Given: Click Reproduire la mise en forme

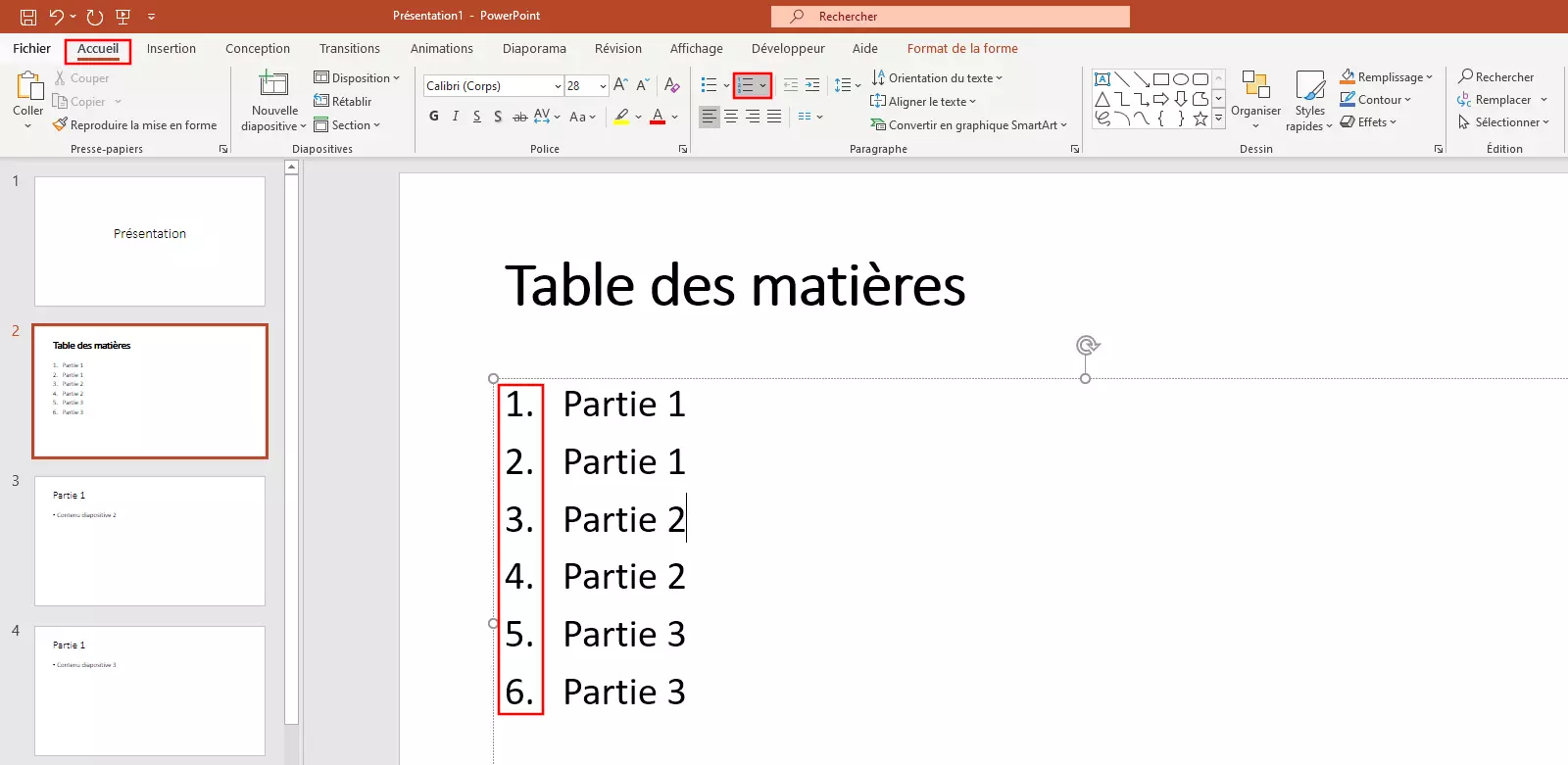Looking at the screenshot, I should pos(135,125).
